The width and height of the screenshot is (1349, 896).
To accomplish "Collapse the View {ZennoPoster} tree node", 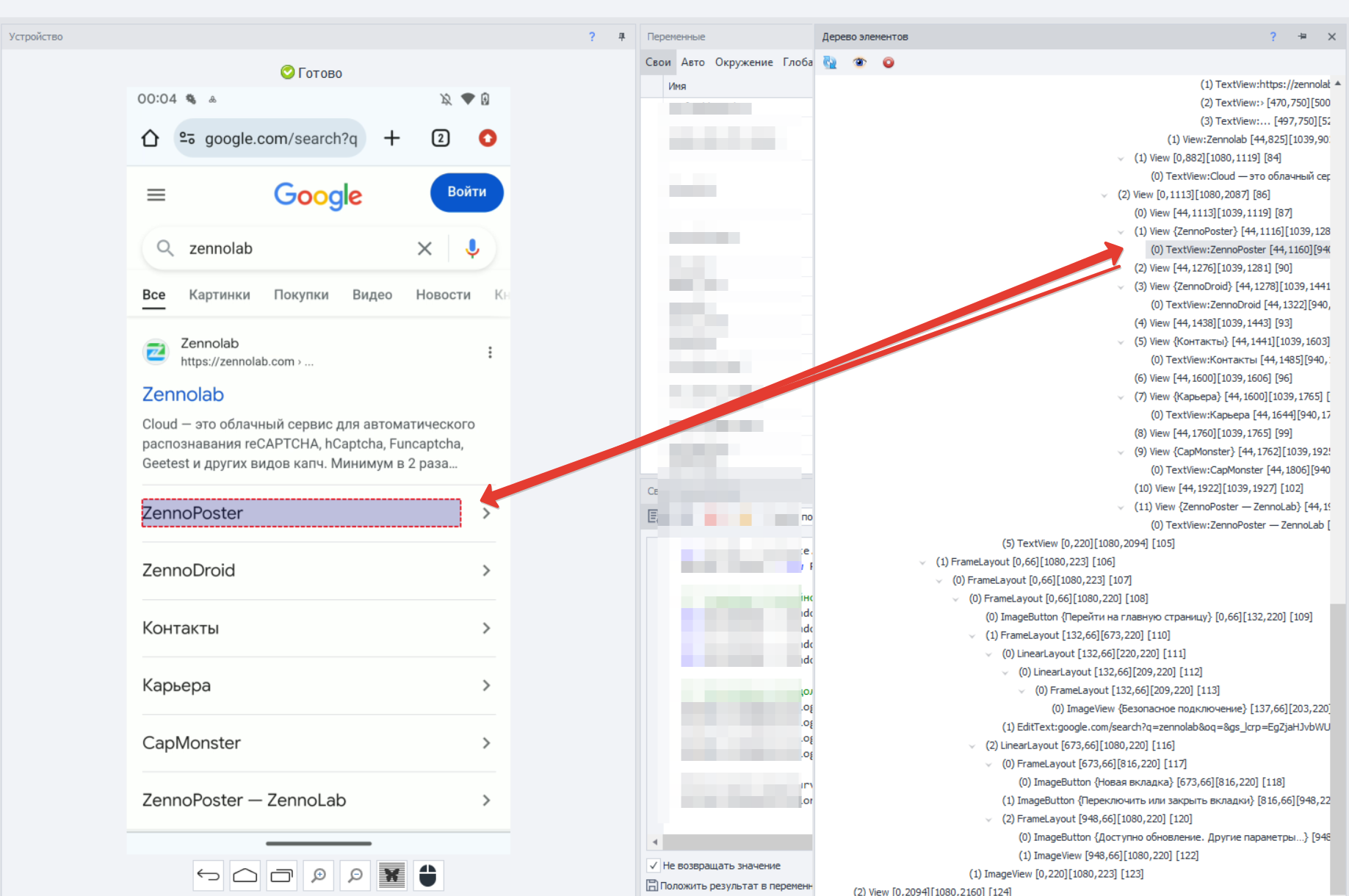I will (x=1121, y=232).
